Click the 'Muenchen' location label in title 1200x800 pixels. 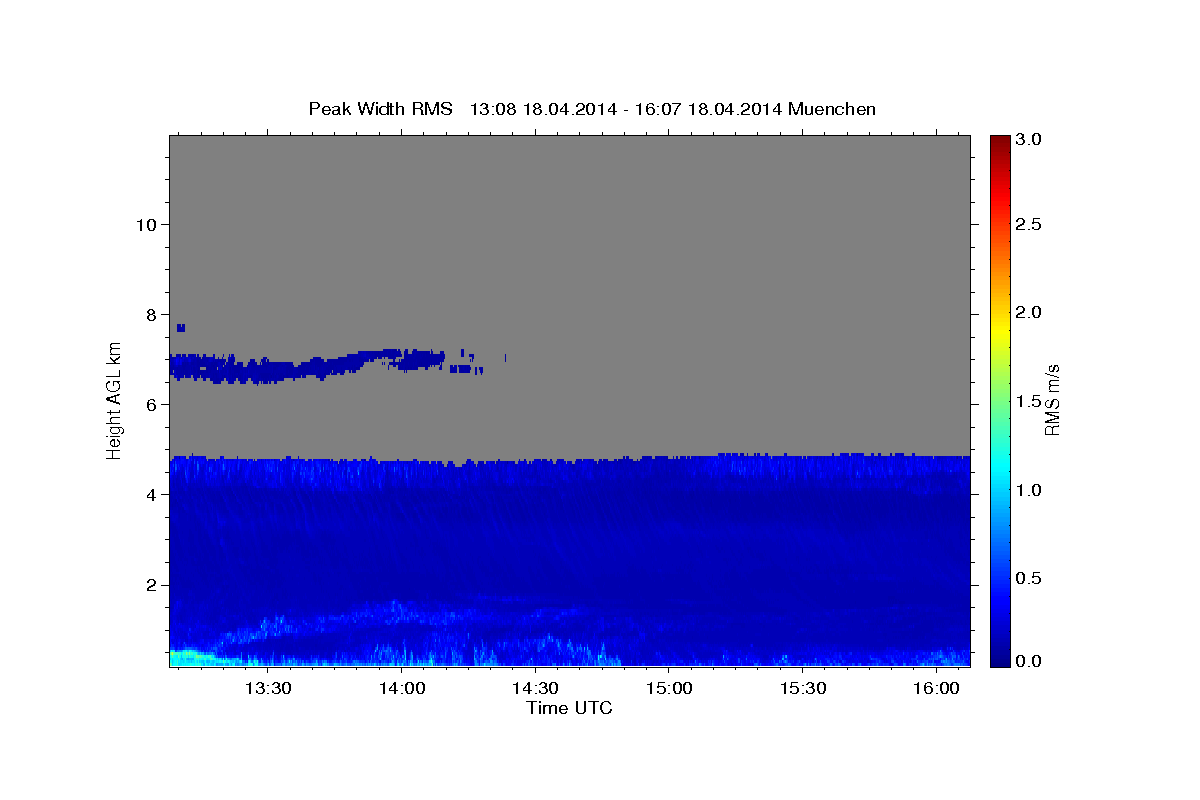click(832, 109)
